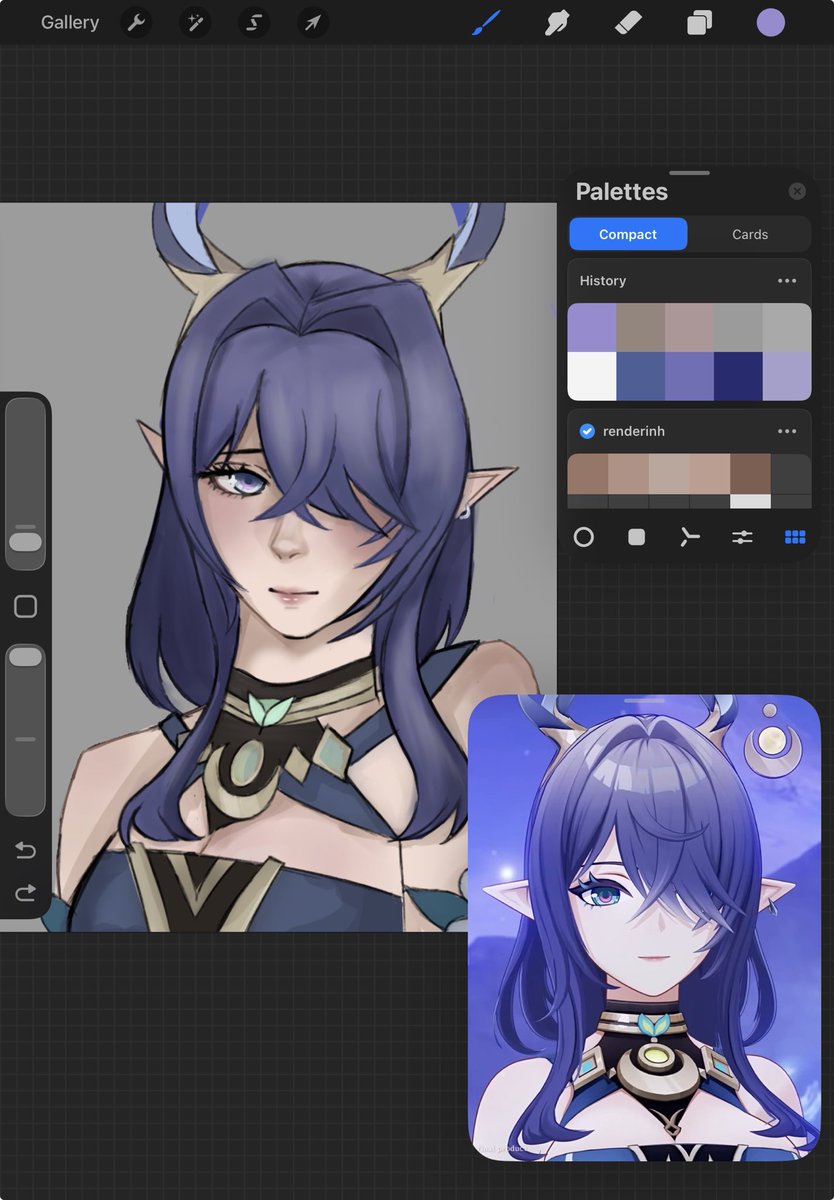The height and width of the screenshot is (1200, 834).
Task: Pick the pale lavender swatch after navy
Action: coord(787,377)
